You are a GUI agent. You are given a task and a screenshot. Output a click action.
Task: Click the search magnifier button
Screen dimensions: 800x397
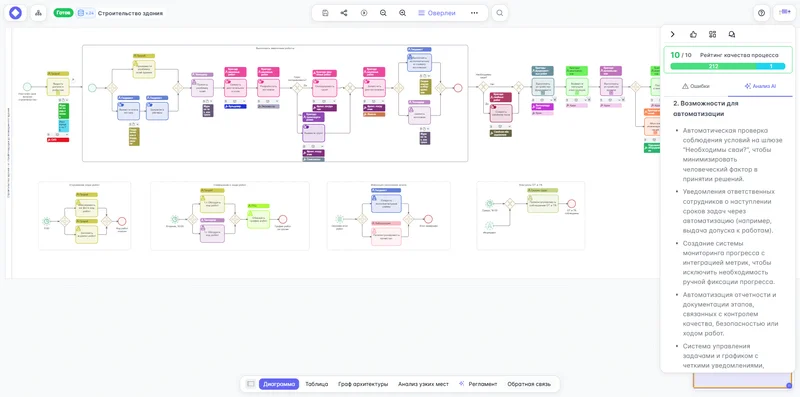pos(500,13)
